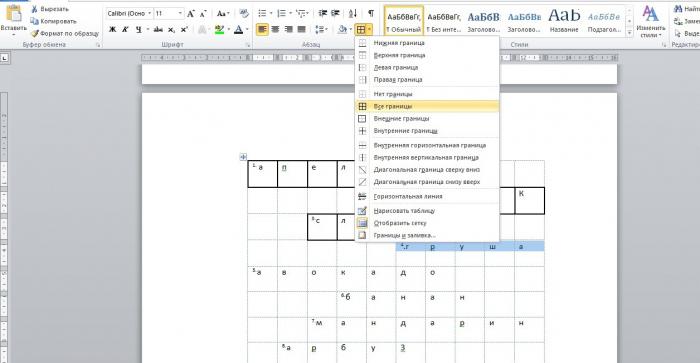Screen dimensions: 700x363
Task: Choose Левая граница menu entry
Action: click(427, 67)
